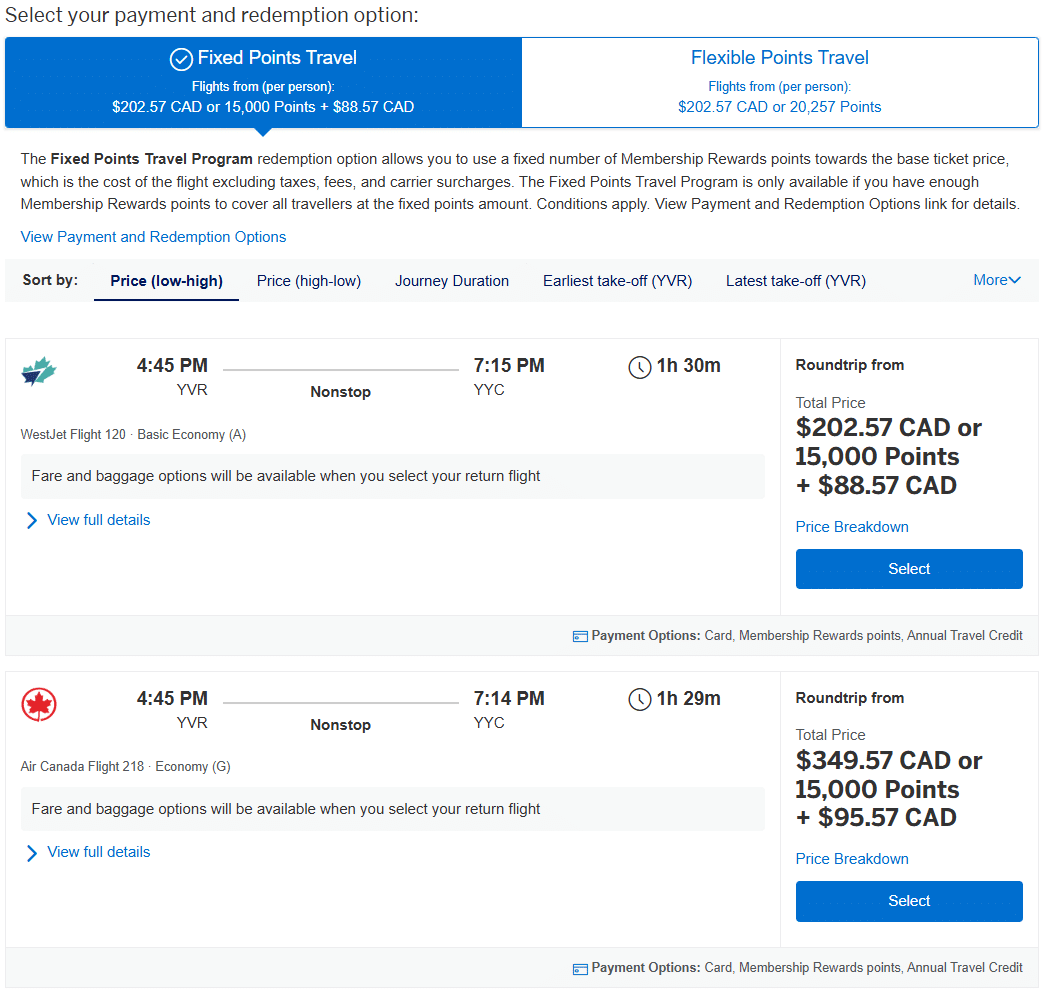The height and width of the screenshot is (989, 1042).
Task: Open the More sorting options dropdown
Action: 996,280
